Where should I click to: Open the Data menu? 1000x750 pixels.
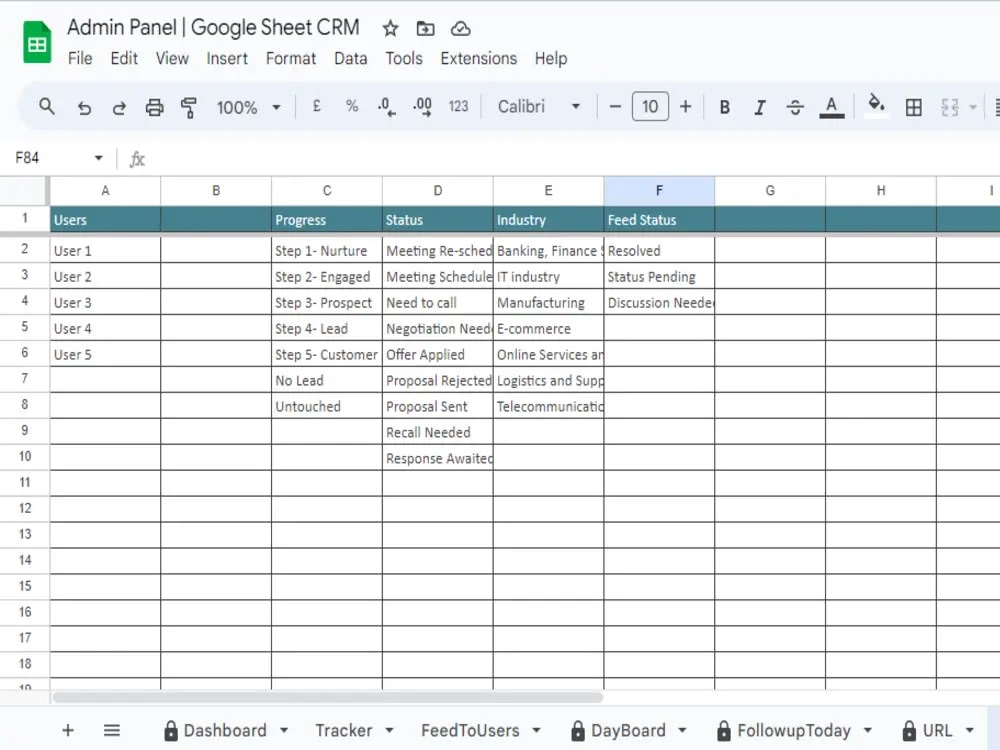[351, 59]
